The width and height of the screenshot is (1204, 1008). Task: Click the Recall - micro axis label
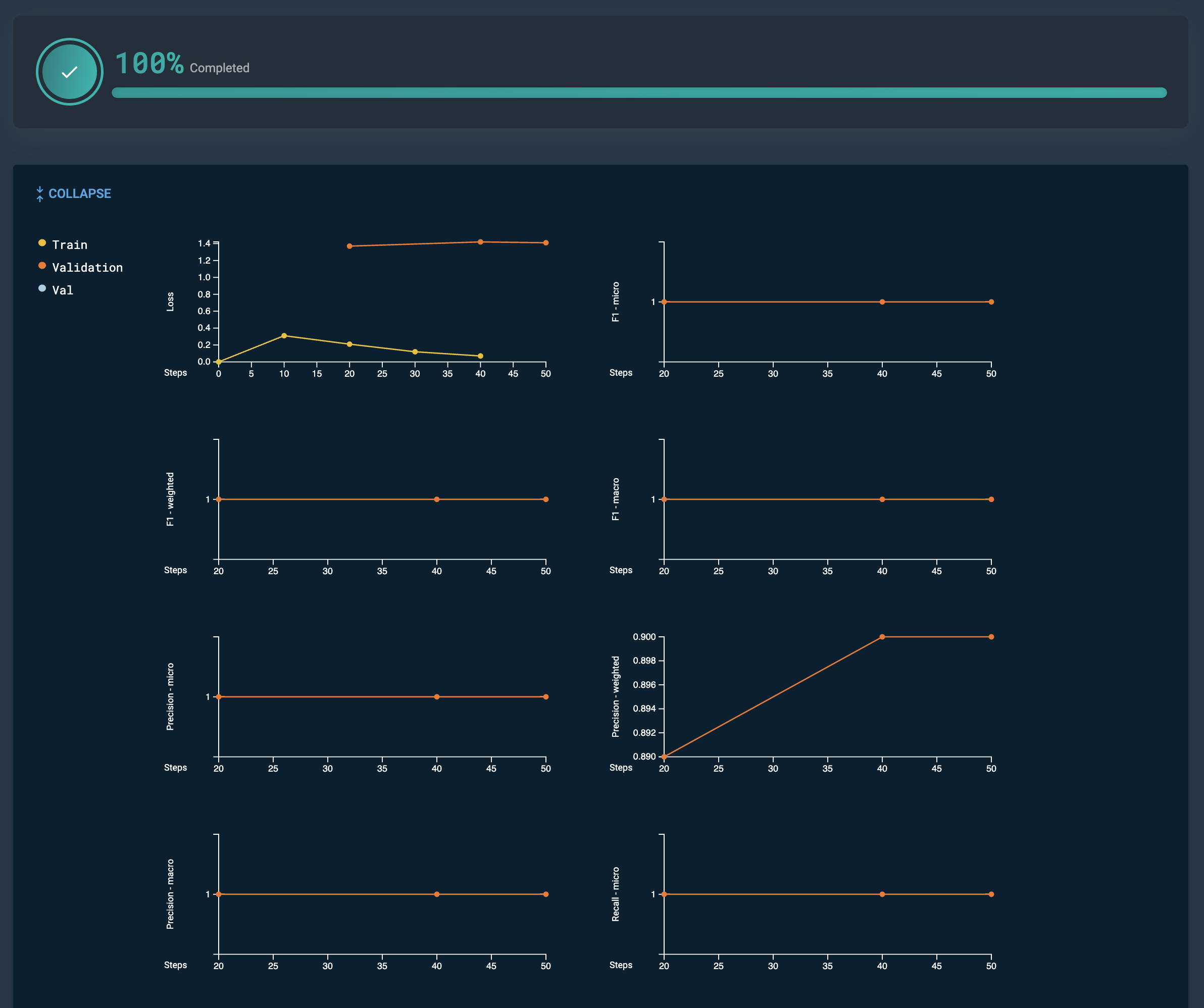pyautogui.click(x=616, y=894)
